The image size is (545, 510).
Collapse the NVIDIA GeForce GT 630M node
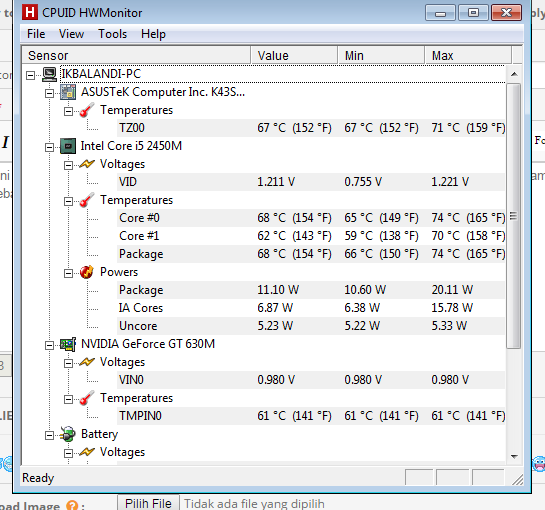(x=50, y=345)
